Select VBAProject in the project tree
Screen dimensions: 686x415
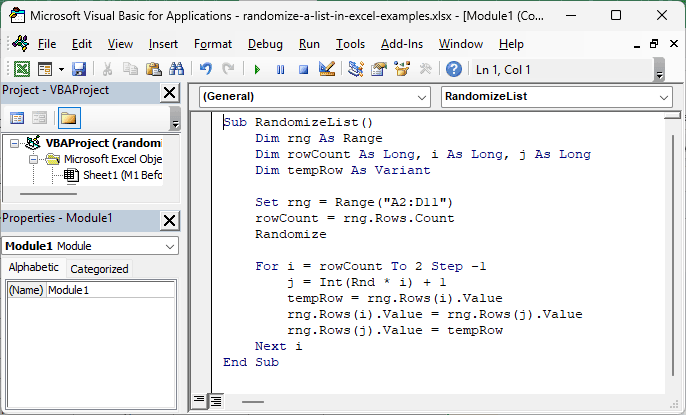coord(103,143)
